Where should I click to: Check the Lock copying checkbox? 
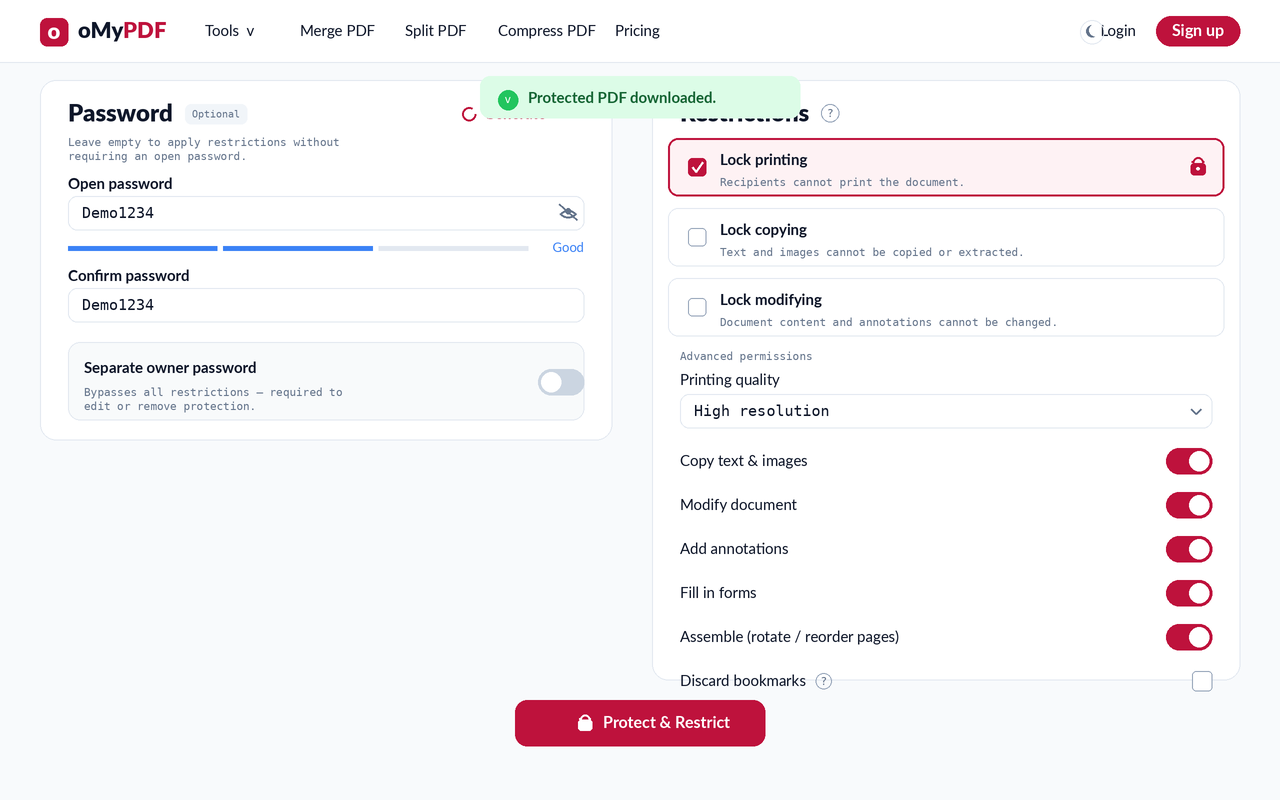(x=697, y=237)
